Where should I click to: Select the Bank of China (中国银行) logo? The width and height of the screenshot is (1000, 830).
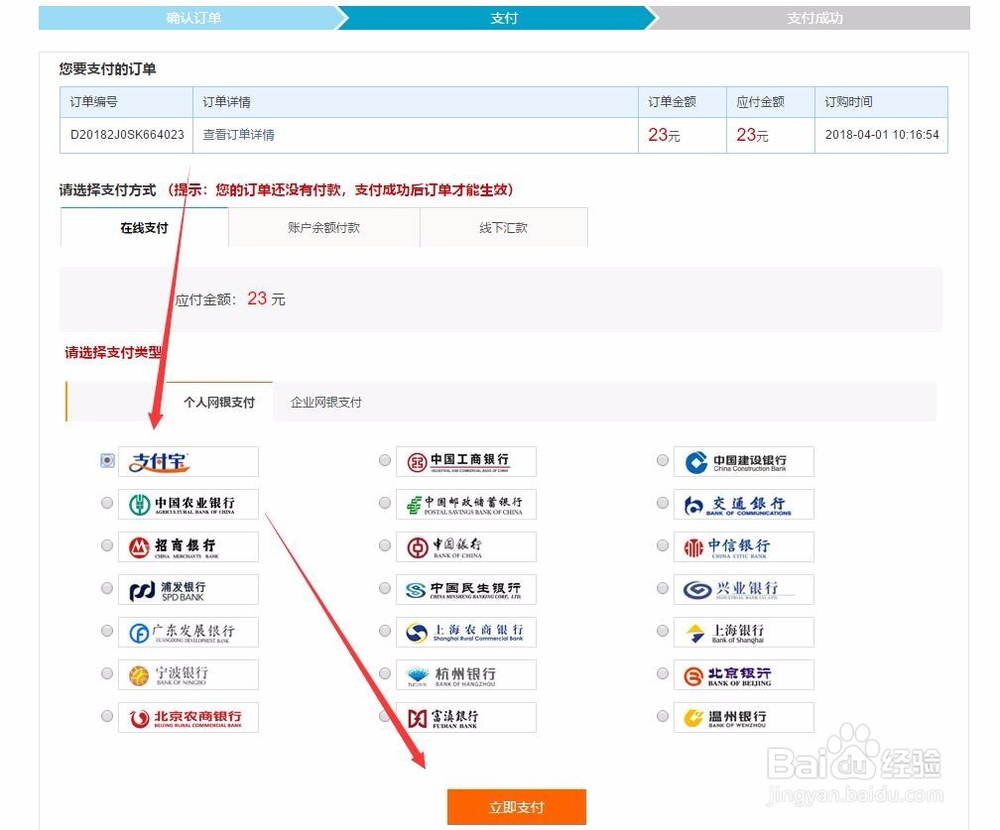465,546
